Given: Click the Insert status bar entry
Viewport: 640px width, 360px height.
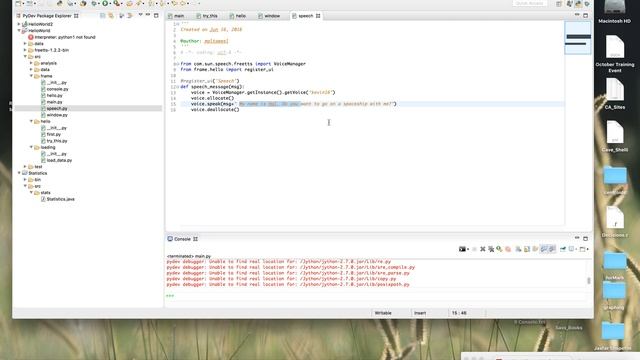Looking at the screenshot, I should tap(420, 313).
